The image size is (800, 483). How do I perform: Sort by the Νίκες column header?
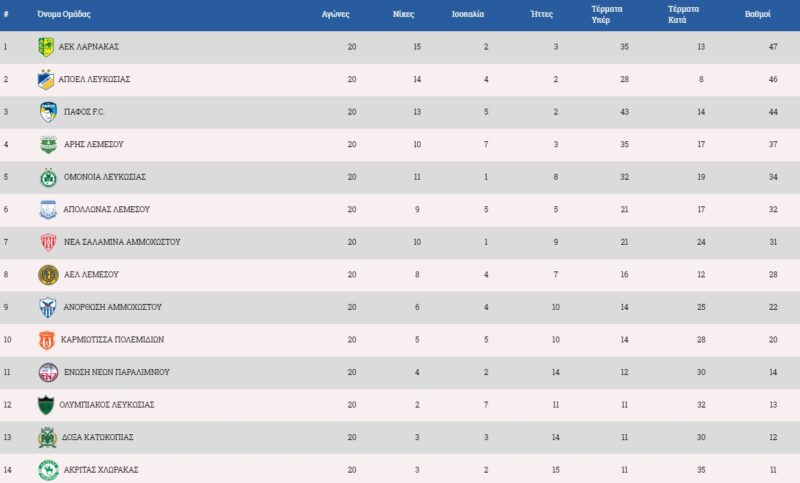[404, 14]
